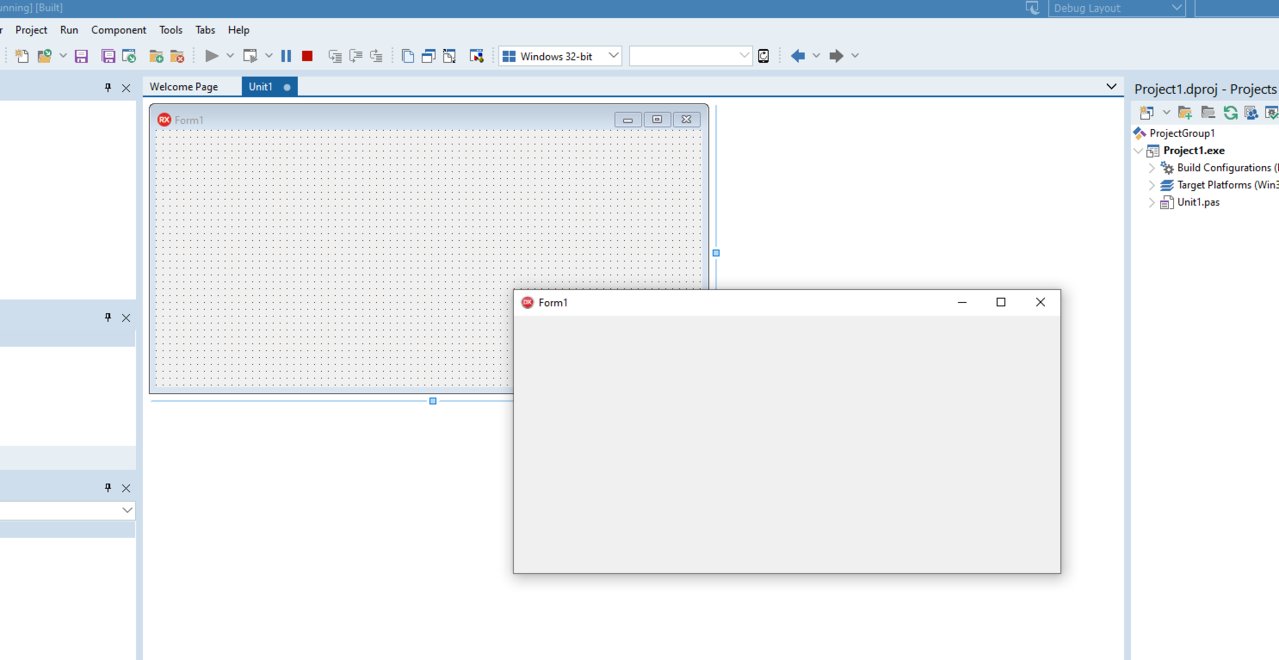Expand the Target Platforms node
The height and width of the screenshot is (660, 1279).
pos(1152,185)
